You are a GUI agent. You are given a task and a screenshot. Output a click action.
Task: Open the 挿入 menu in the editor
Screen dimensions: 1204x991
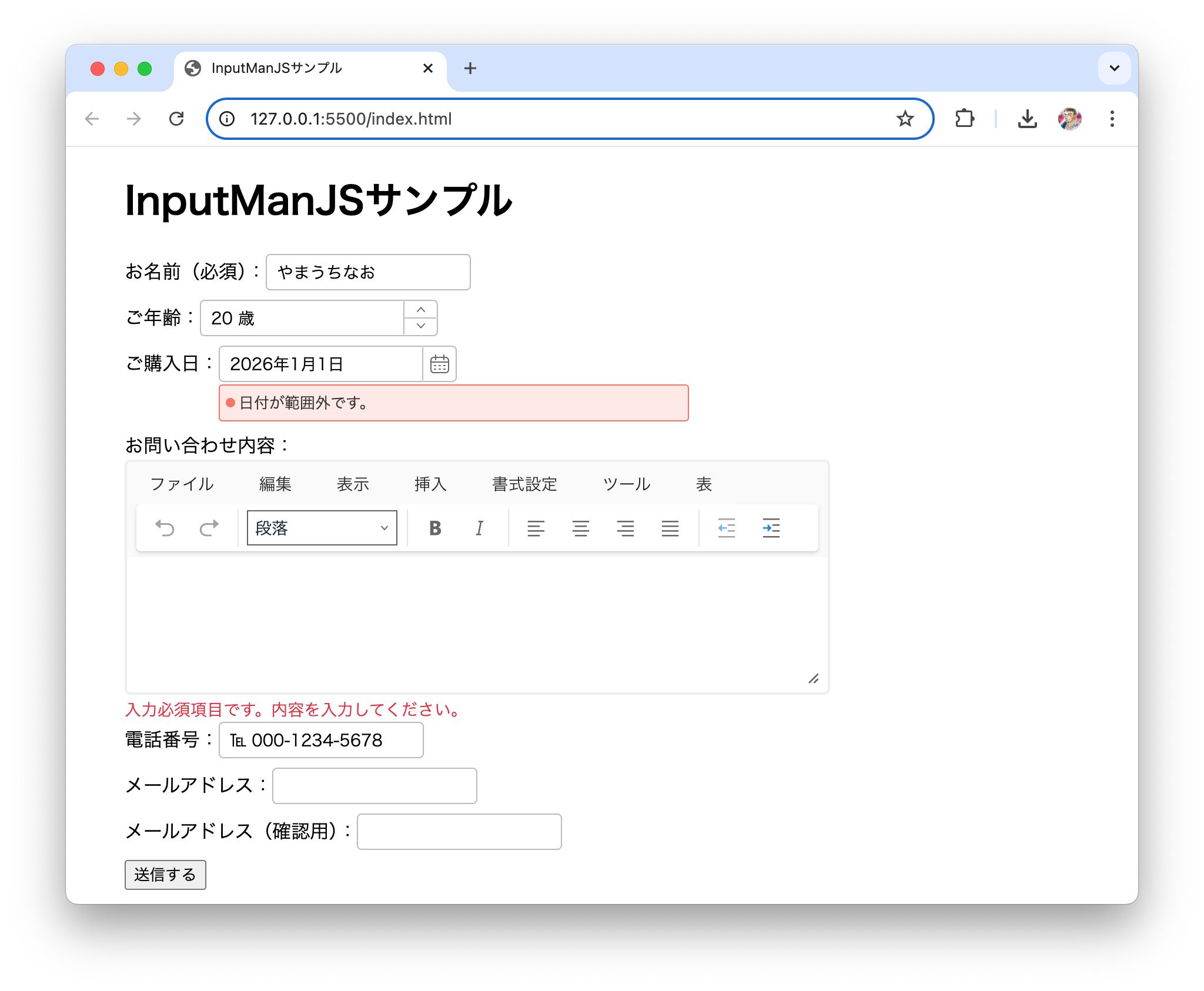[430, 484]
